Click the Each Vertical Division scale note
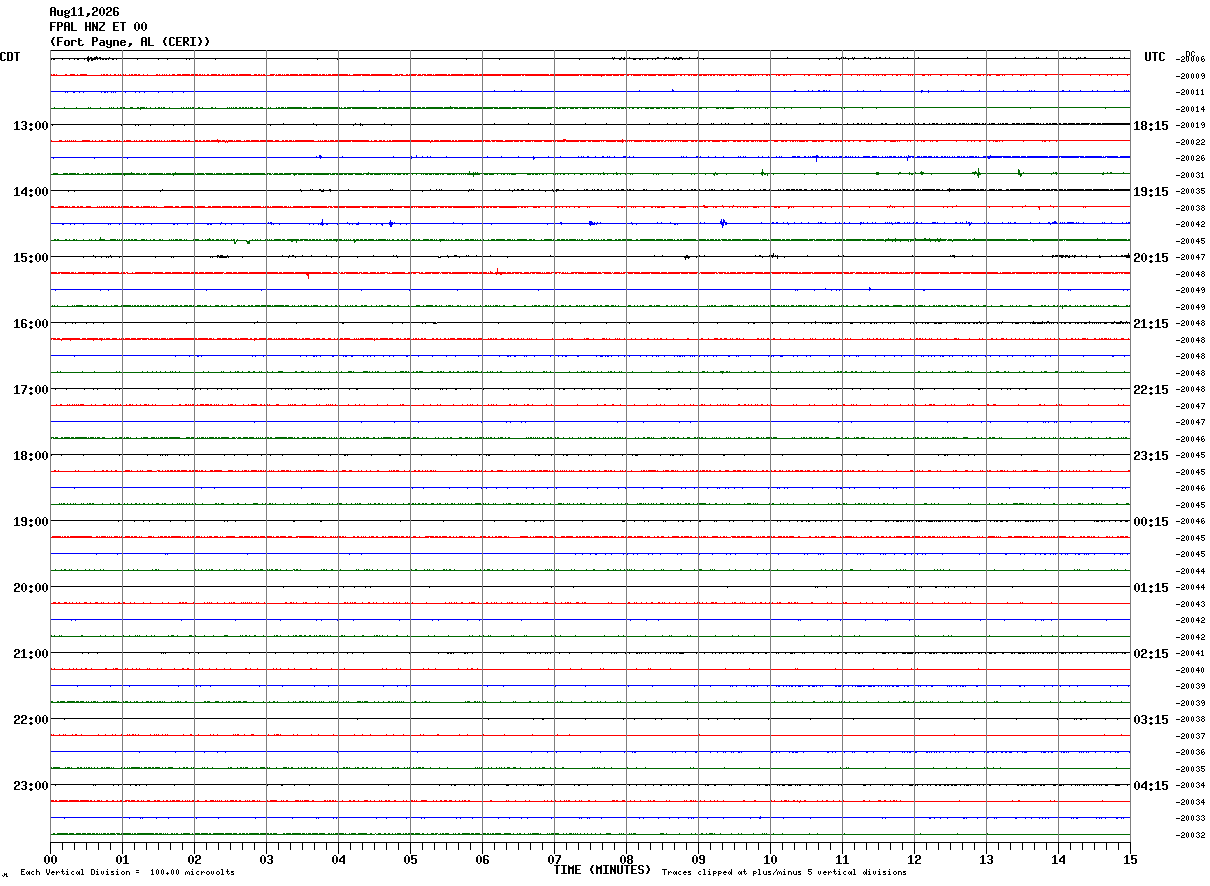The height and width of the screenshot is (886, 1210). [x=127, y=873]
